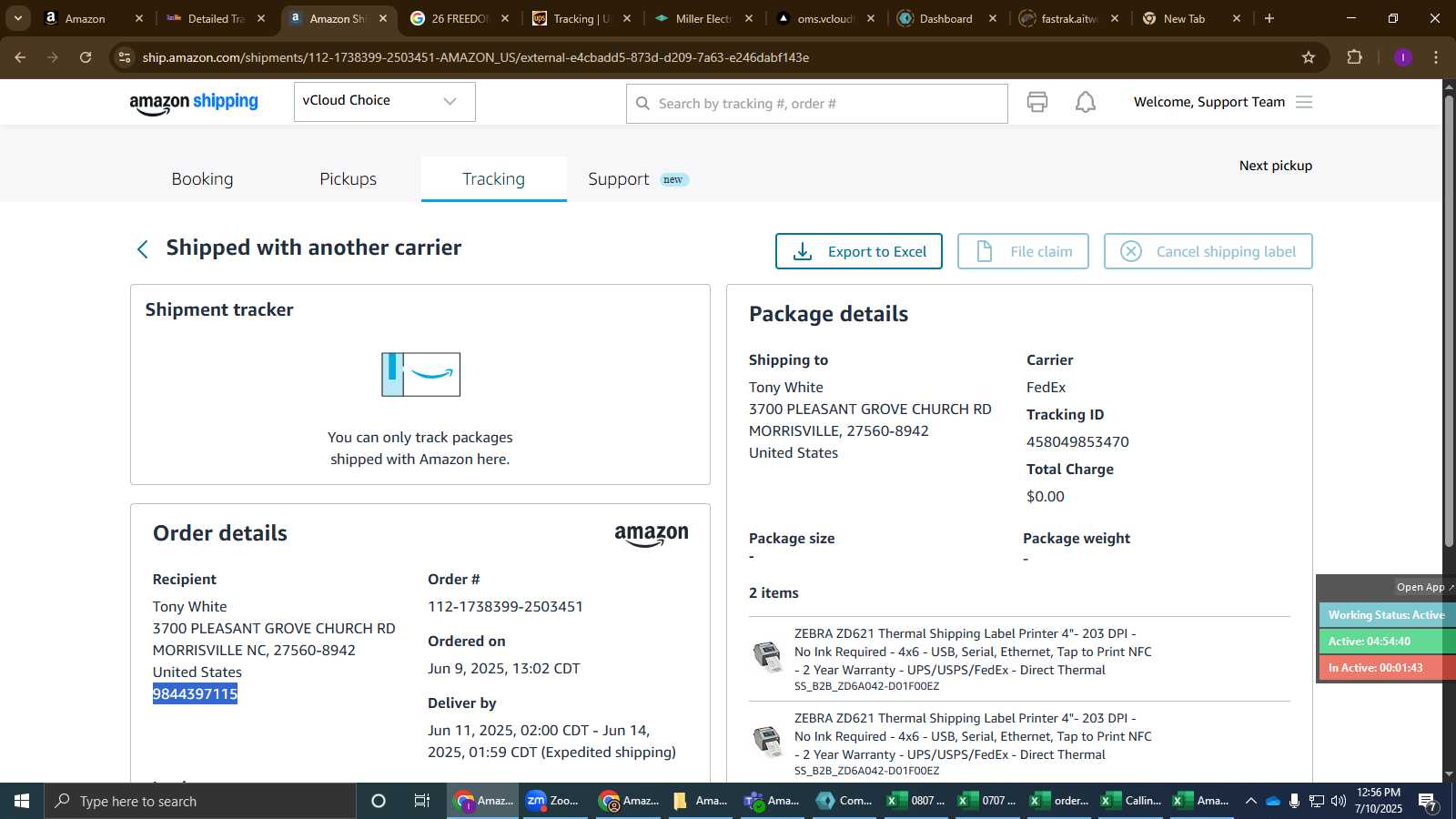Click second ZEBRA ZD621 printer thumbnail
The width and height of the screenshot is (1456, 819).
767,741
